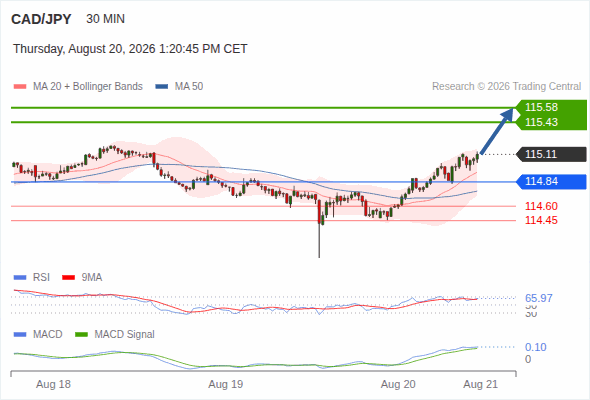The width and height of the screenshot is (590, 400).
Task: Click the green MACD Signal legend marker
Action: (81, 335)
